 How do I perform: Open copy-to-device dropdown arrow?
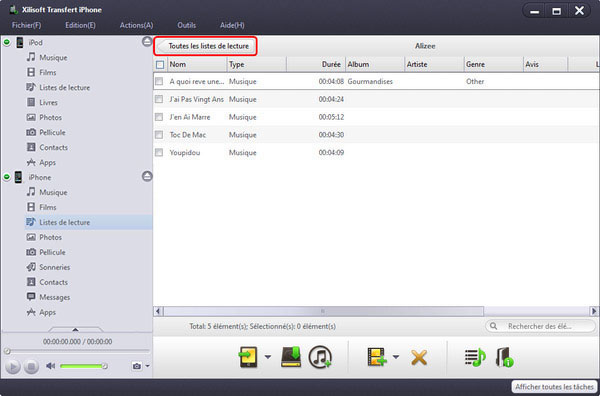(268, 357)
